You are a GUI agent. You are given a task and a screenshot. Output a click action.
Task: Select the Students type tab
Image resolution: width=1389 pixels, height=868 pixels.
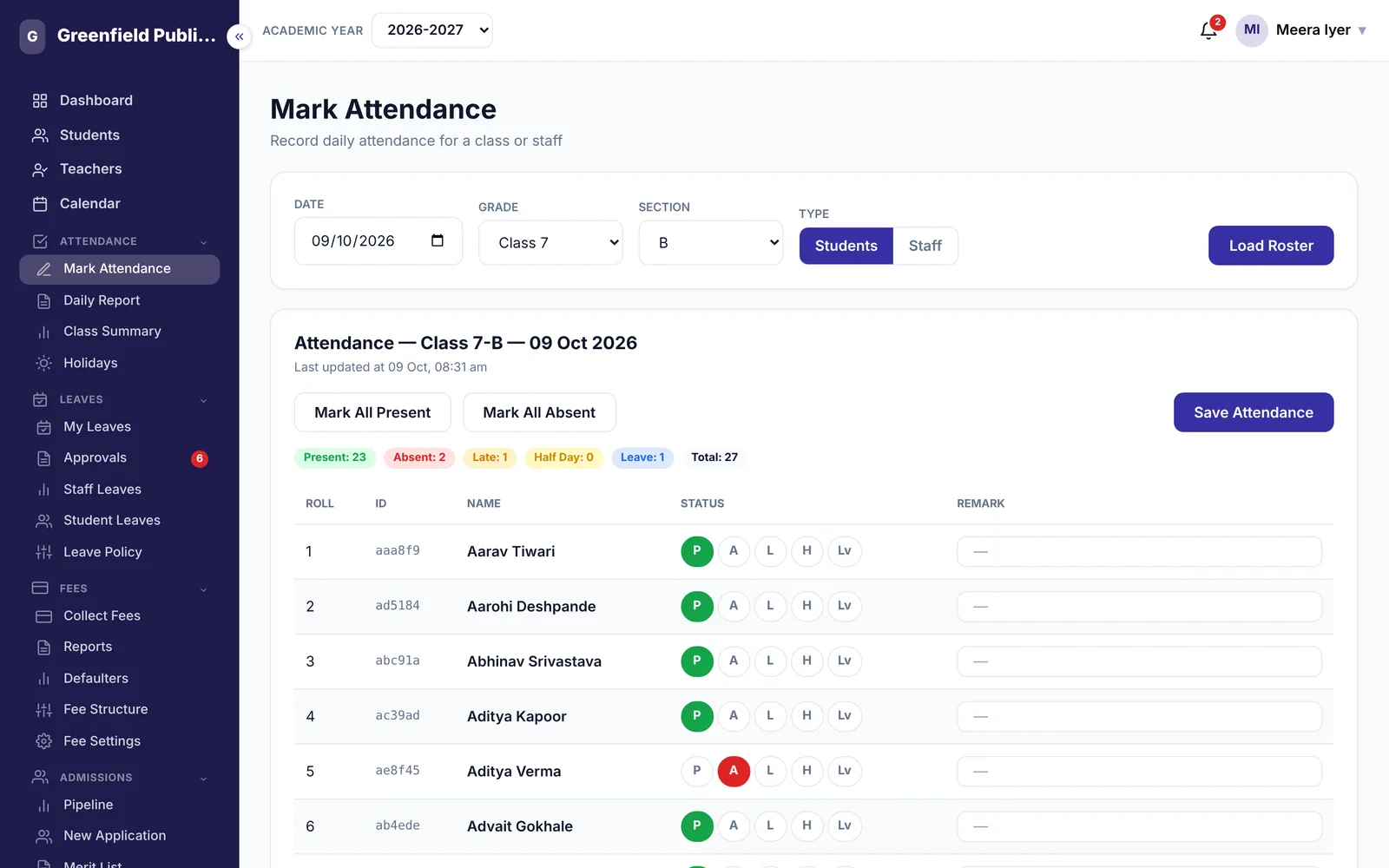[846, 246]
